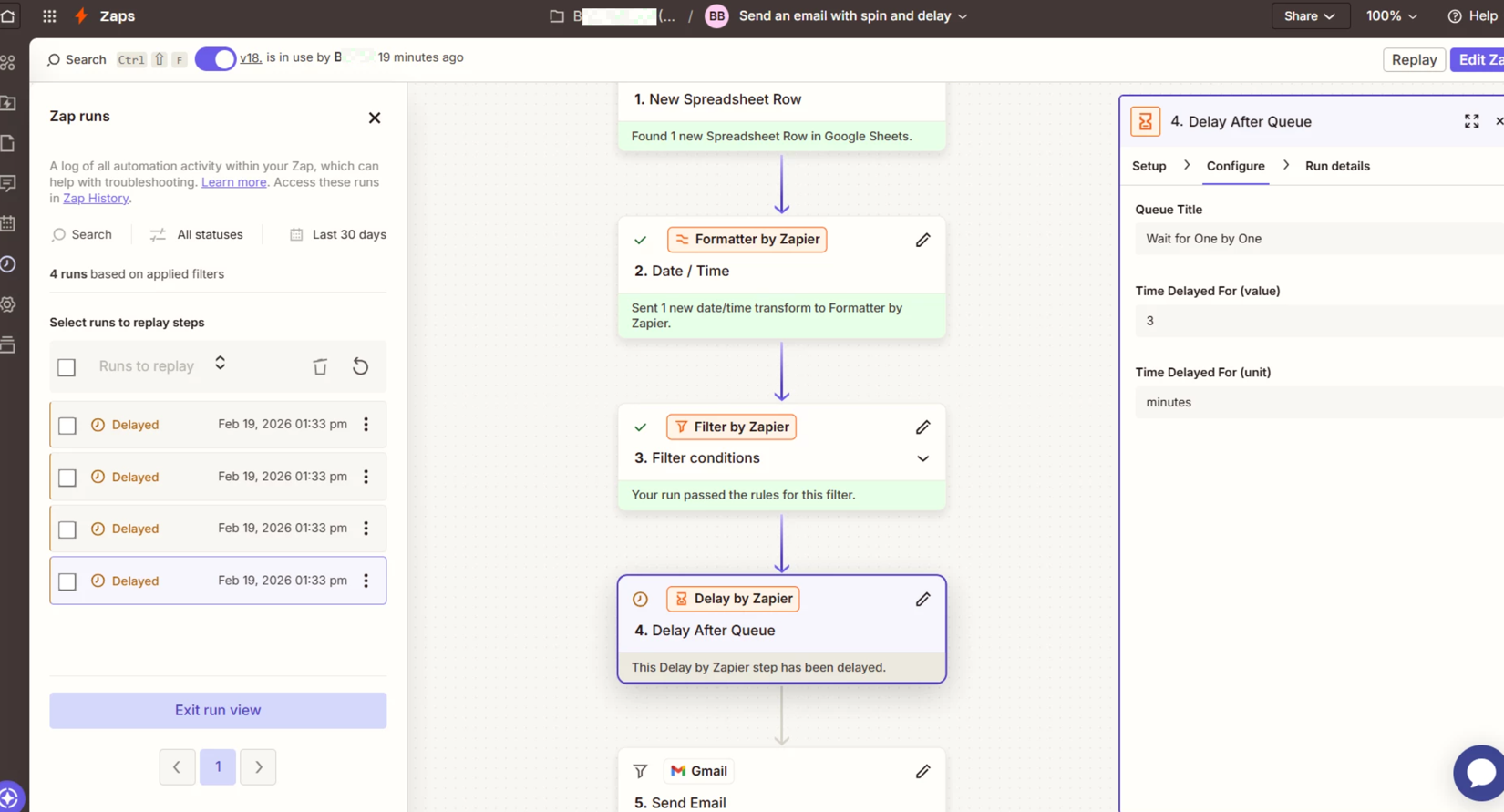Open the Share dropdown
This screenshot has height=812, width=1504.
click(x=1309, y=16)
